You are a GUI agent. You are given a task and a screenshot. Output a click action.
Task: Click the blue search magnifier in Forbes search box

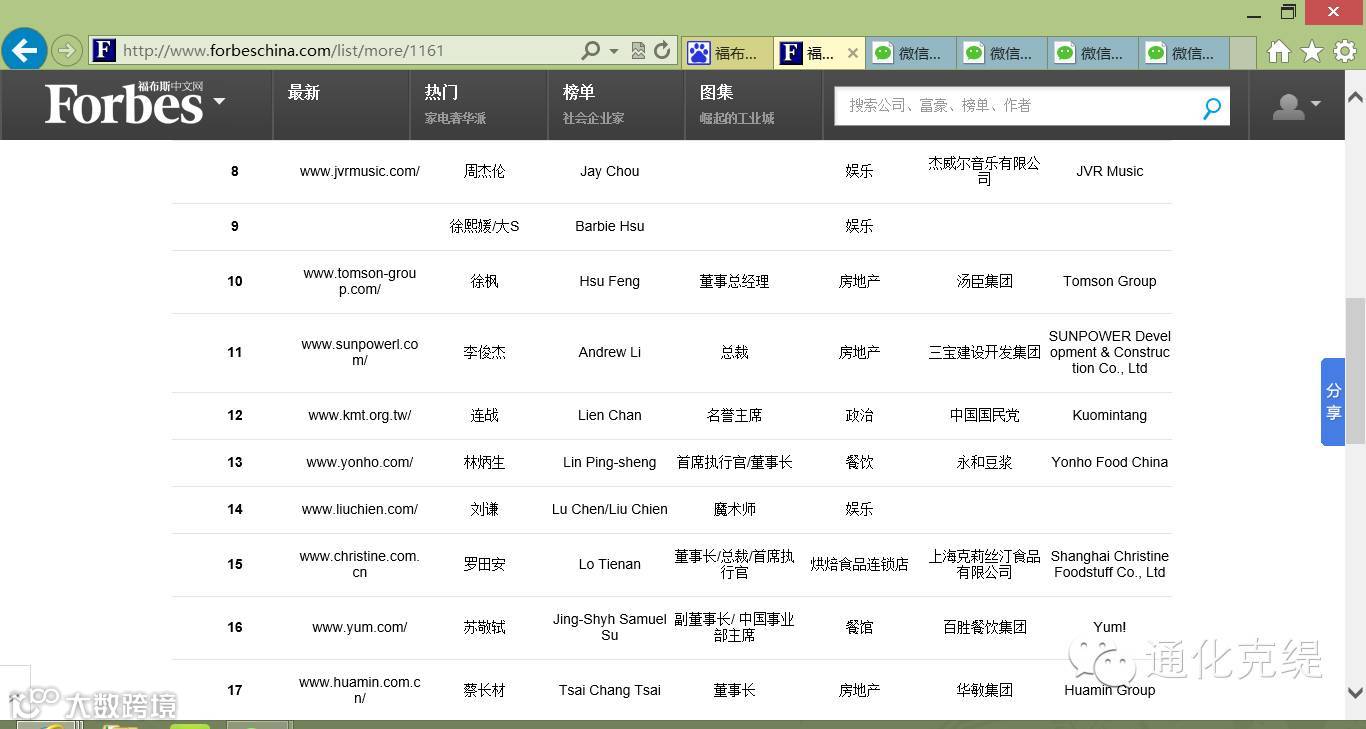point(1211,107)
